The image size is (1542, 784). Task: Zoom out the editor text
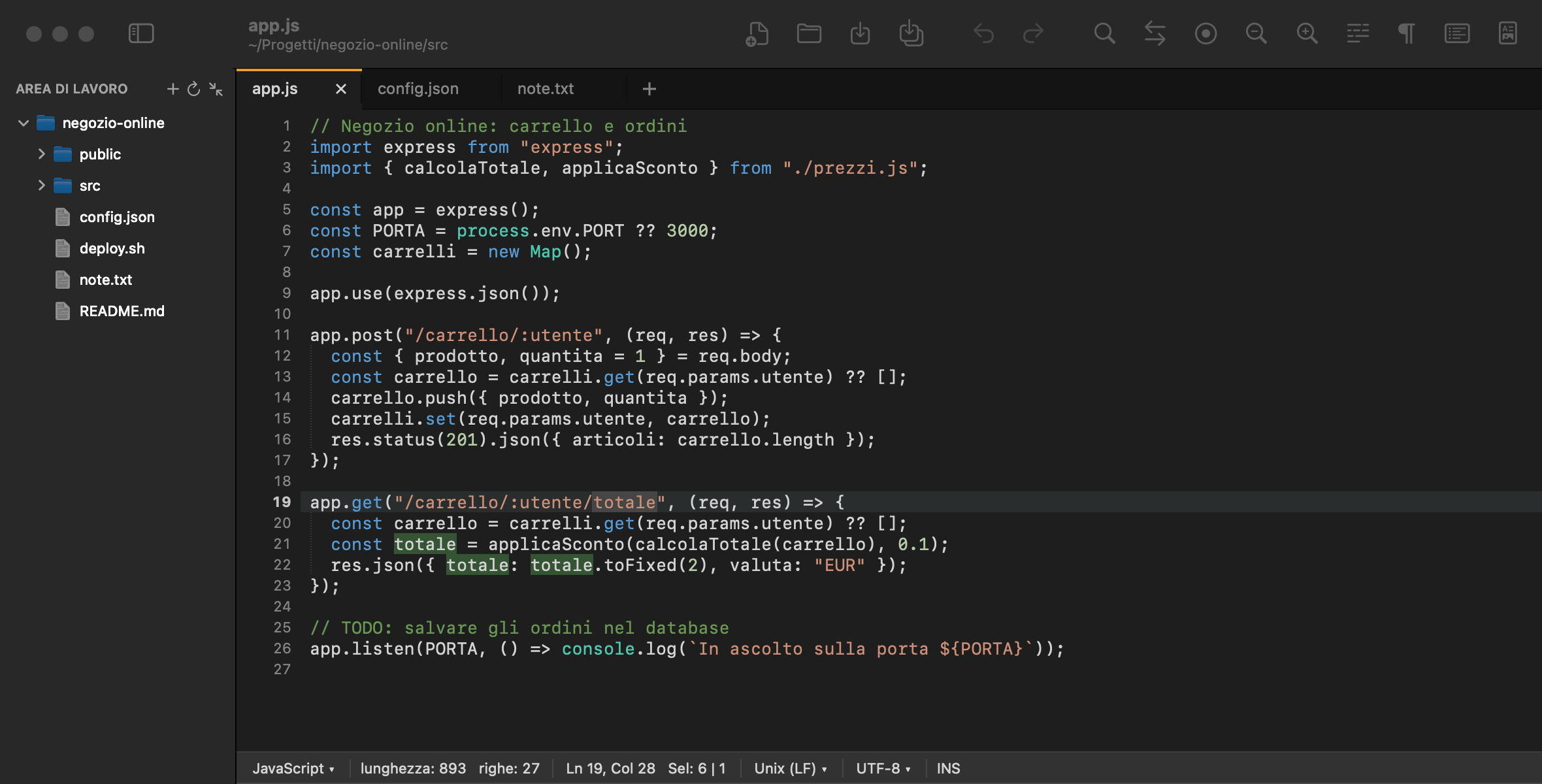pos(1256,33)
